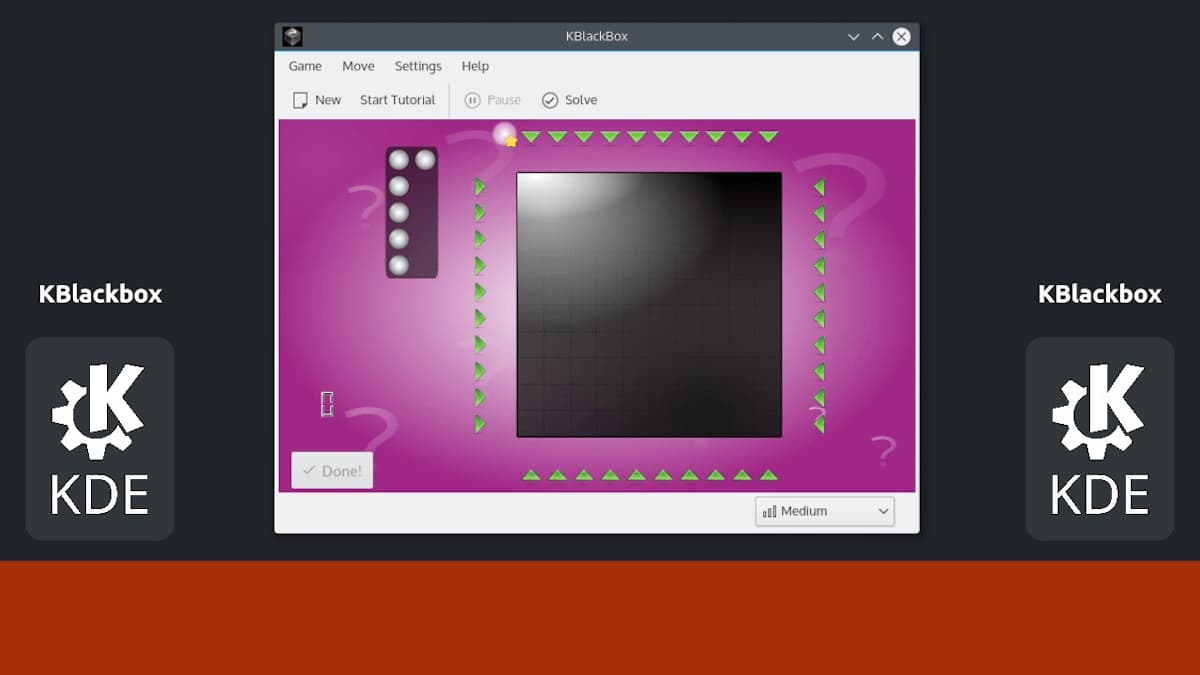This screenshot has height=675, width=1200.
Task: Fire the second laser arrow from top on right side
Action: 819,213
